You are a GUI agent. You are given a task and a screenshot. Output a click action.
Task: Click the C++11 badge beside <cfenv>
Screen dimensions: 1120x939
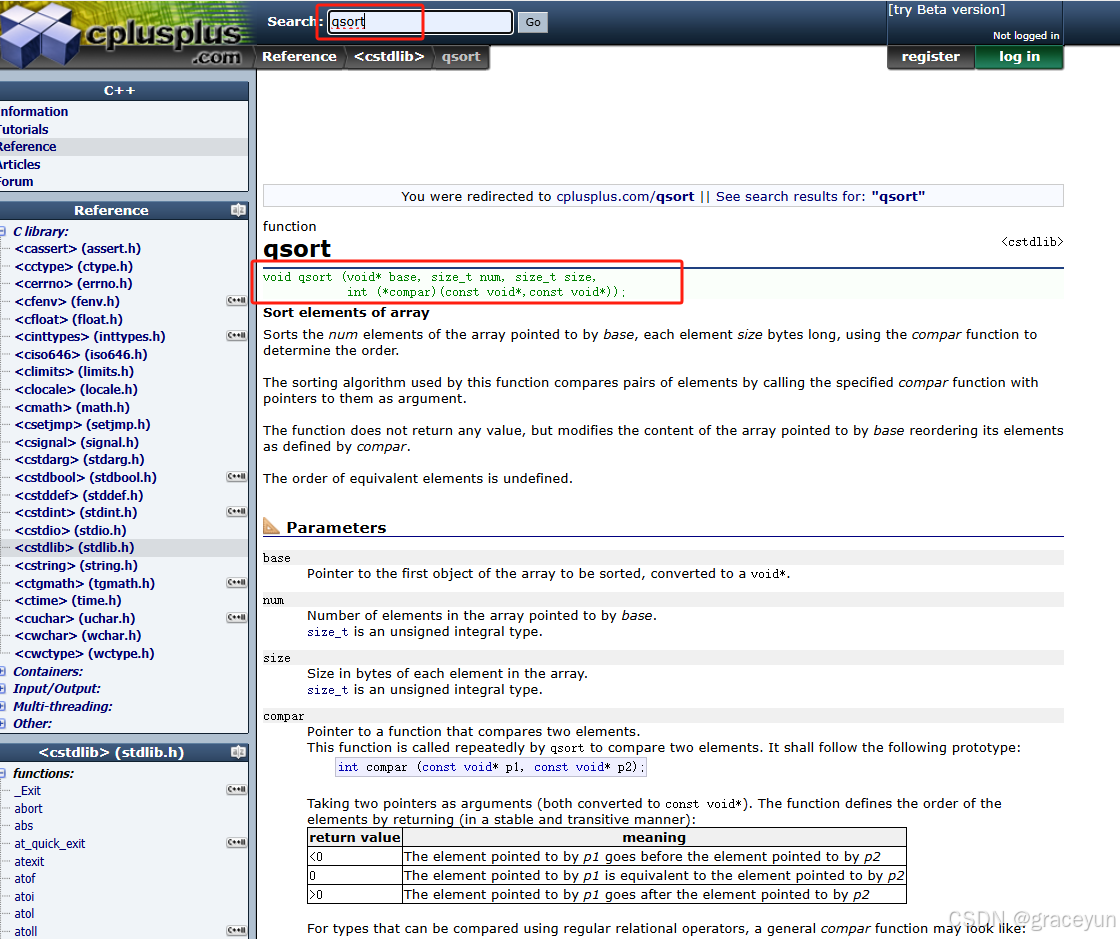[x=236, y=301]
